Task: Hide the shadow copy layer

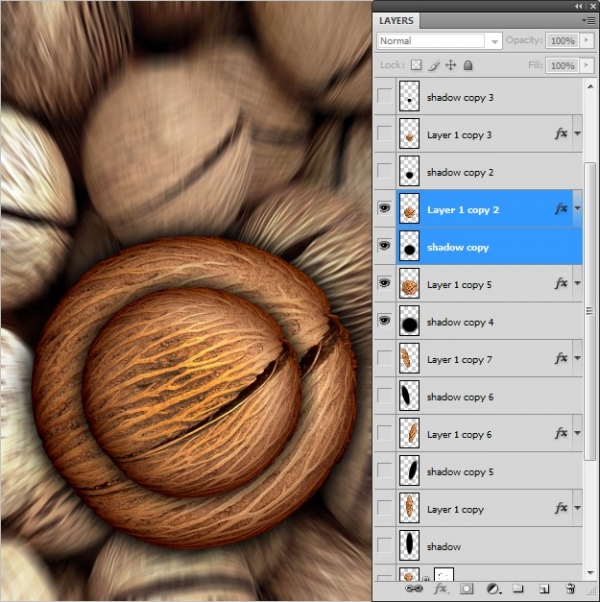Action: pyautogui.click(x=385, y=245)
